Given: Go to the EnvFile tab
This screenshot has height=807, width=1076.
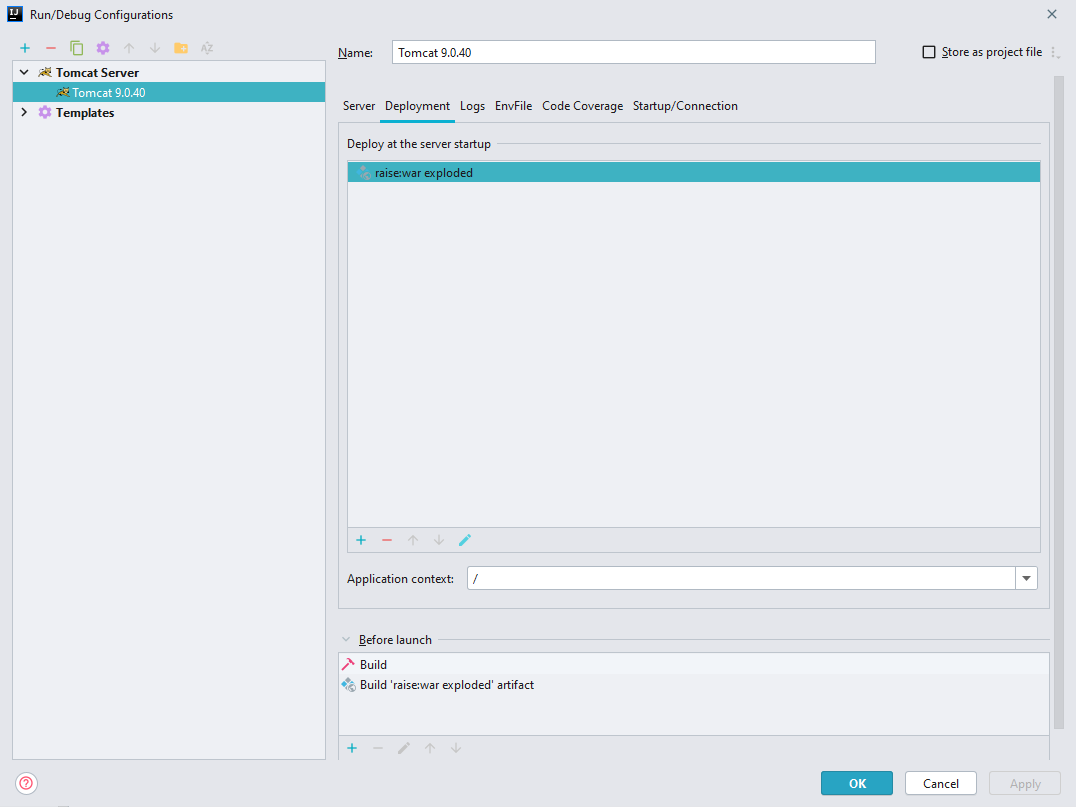Looking at the screenshot, I should (513, 106).
